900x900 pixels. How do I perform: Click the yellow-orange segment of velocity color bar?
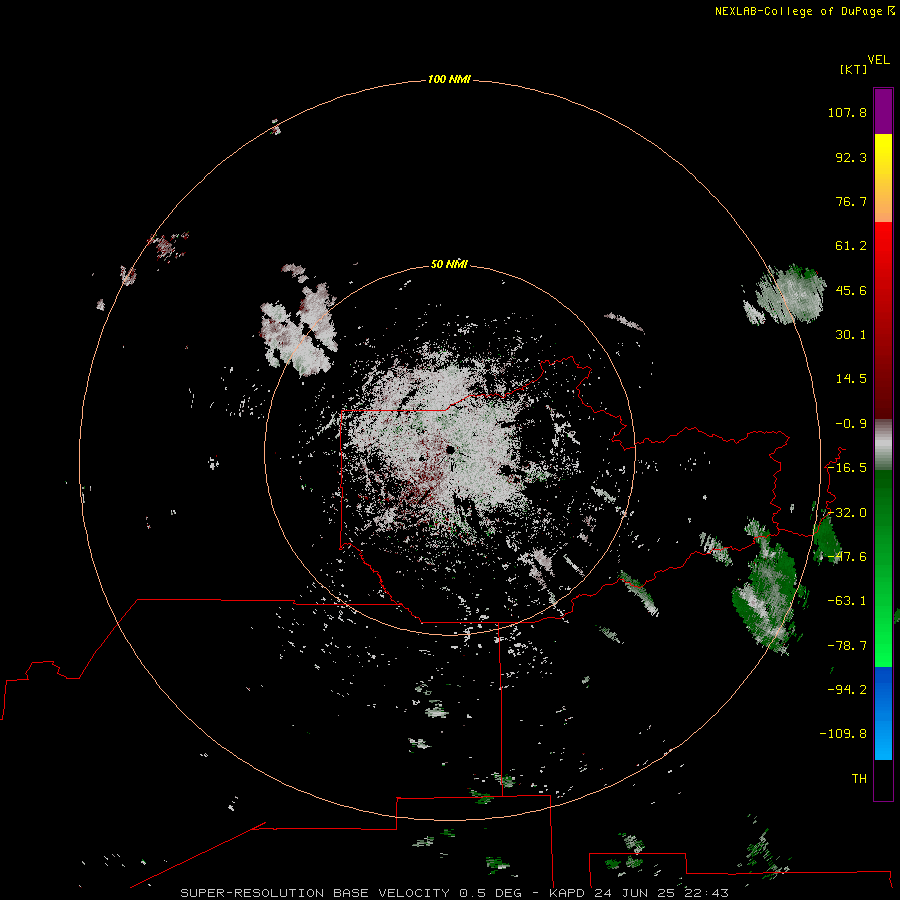click(883, 178)
